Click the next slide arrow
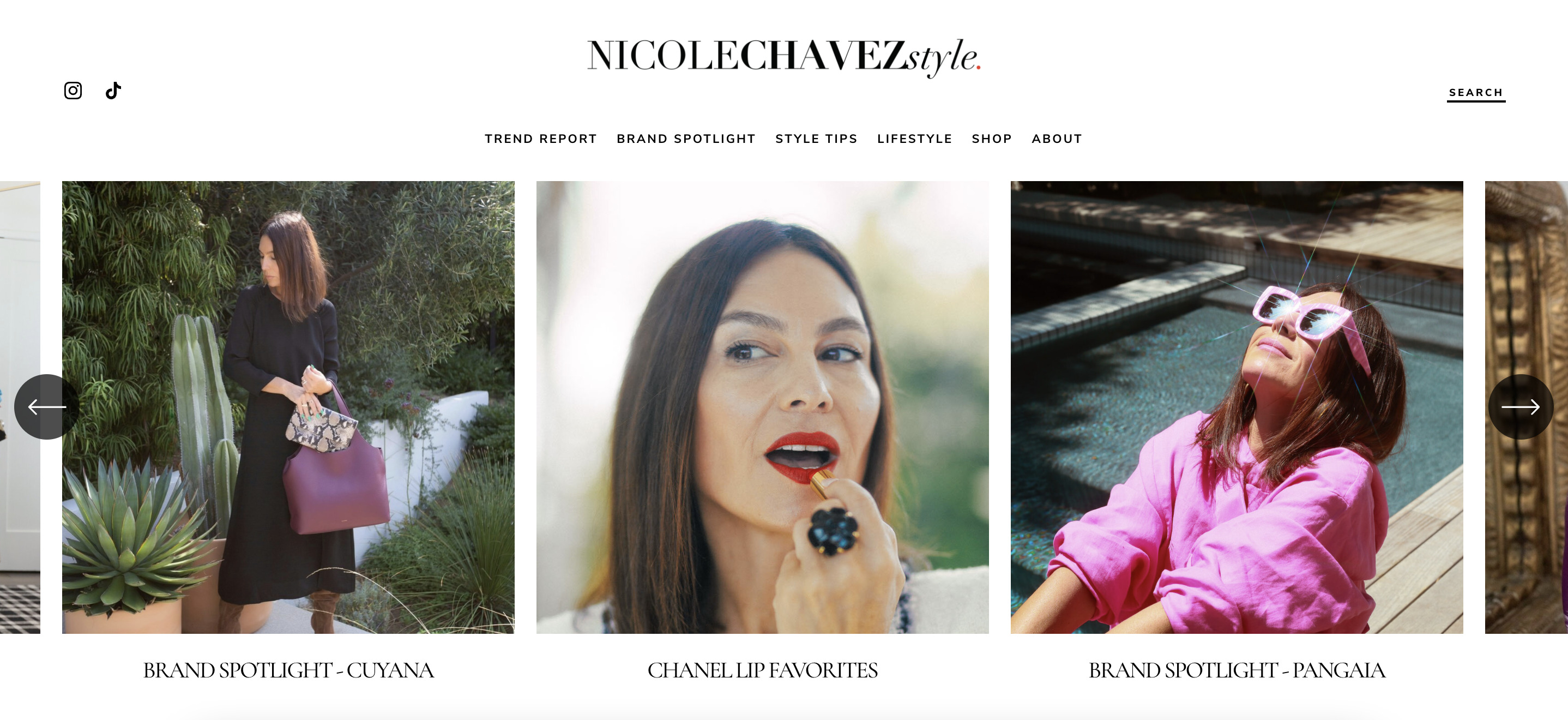The width and height of the screenshot is (1568, 720). [1521, 407]
